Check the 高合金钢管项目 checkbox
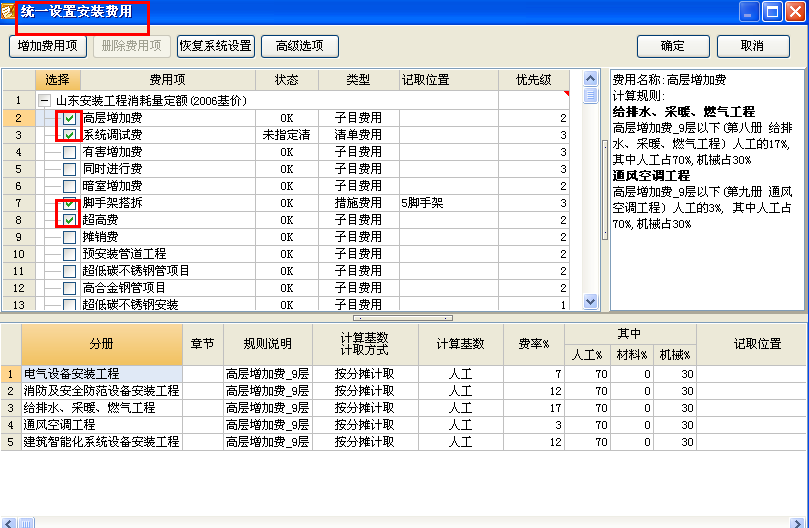 tap(69, 289)
